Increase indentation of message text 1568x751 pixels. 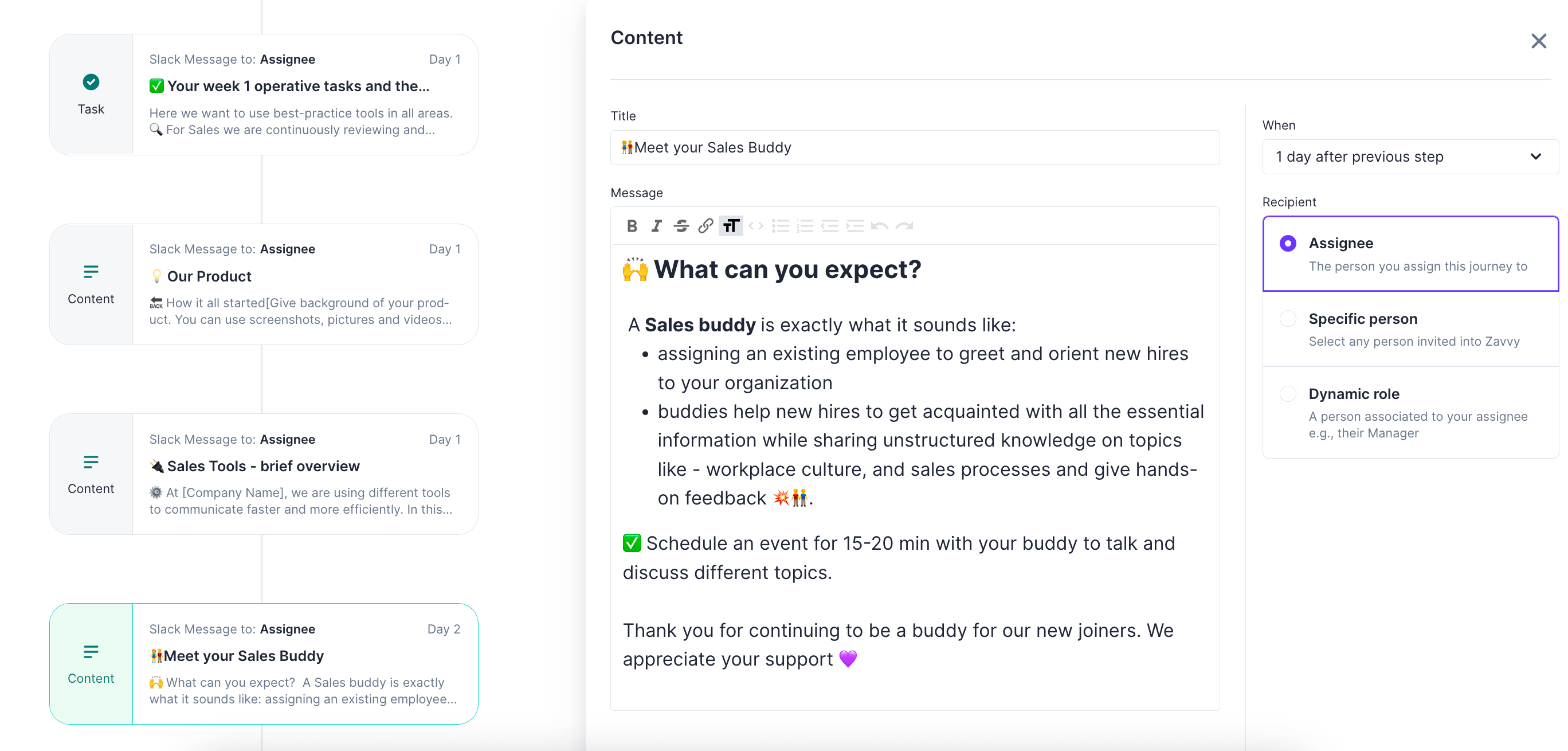tap(856, 226)
